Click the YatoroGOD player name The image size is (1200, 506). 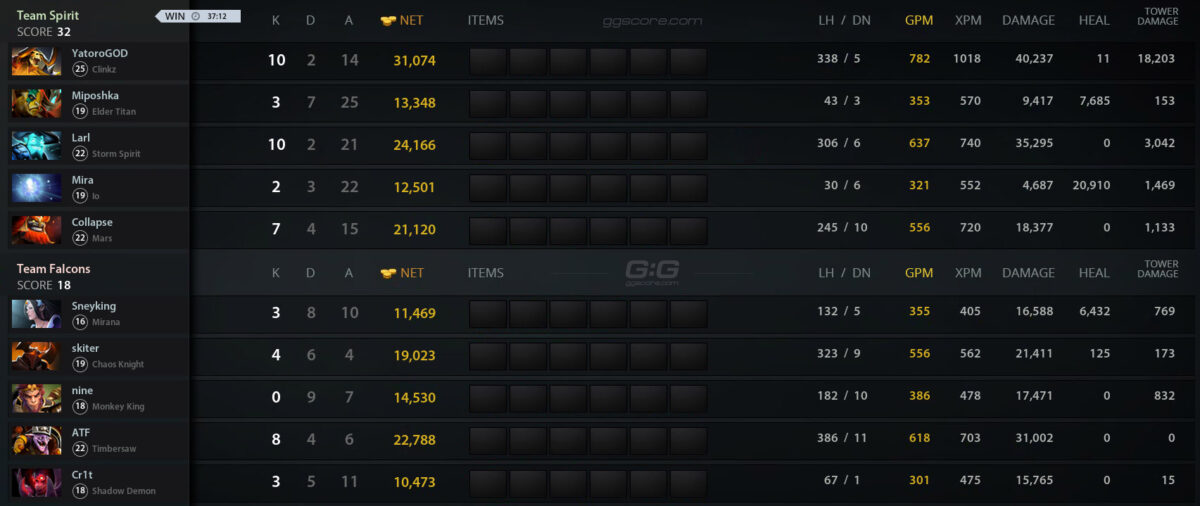click(99, 53)
